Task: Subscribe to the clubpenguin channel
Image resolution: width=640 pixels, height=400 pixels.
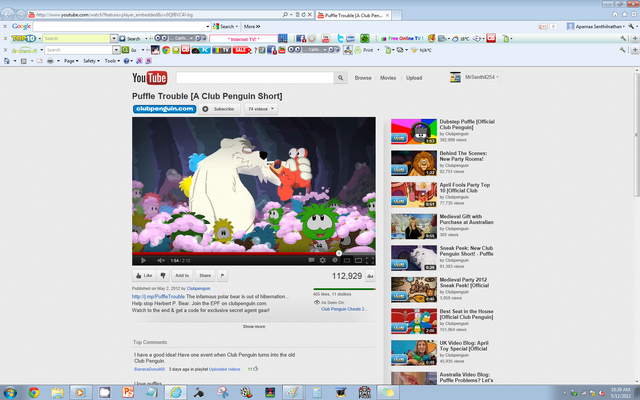Action: [219, 109]
